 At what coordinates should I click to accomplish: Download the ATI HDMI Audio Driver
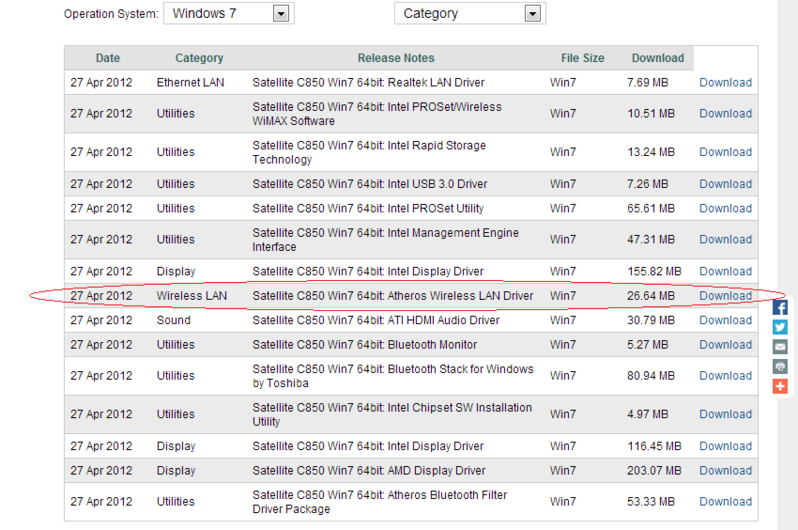(x=725, y=321)
